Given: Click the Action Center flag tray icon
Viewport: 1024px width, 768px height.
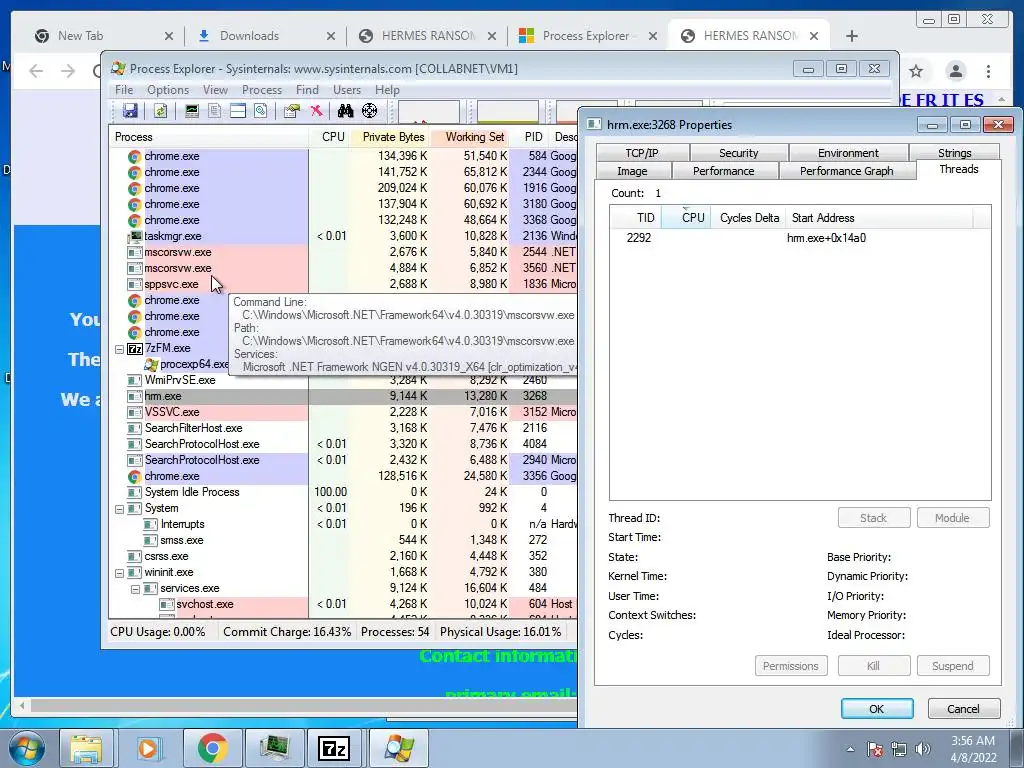Looking at the screenshot, I should click(x=875, y=749).
